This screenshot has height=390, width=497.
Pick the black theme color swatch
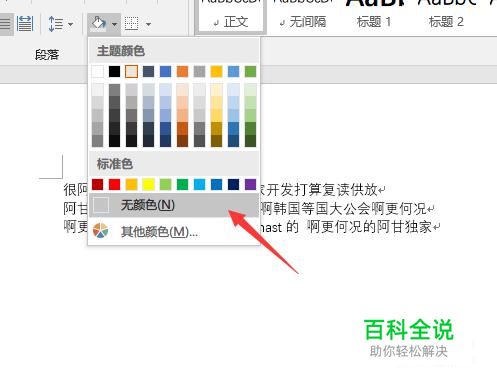(114, 71)
